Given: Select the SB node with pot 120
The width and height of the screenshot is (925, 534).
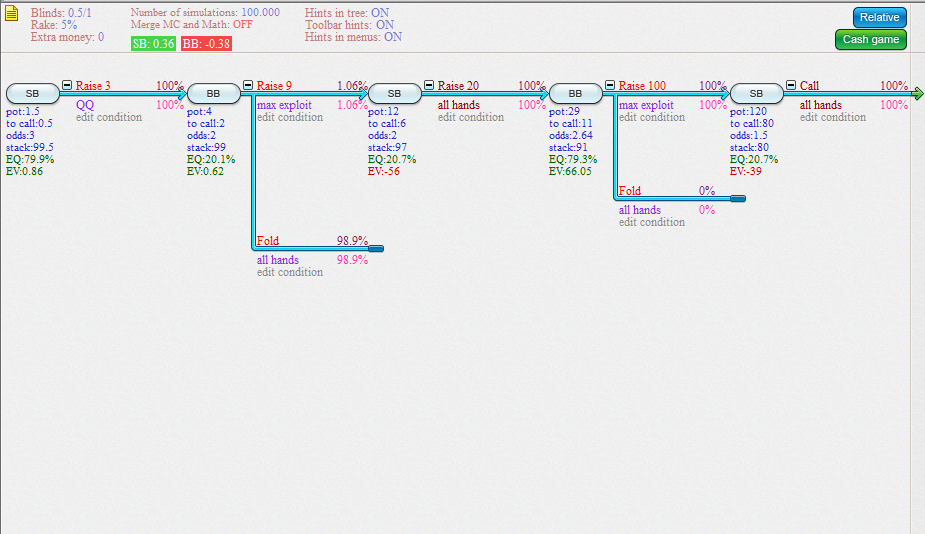Looking at the screenshot, I should (757, 93).
